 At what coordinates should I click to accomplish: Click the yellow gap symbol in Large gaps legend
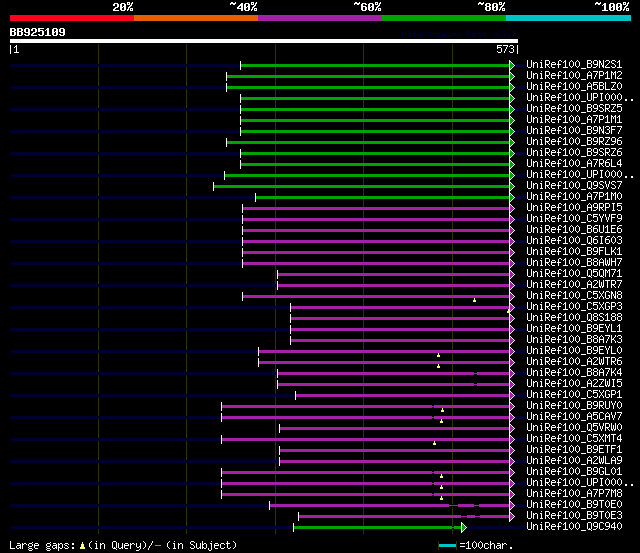(82, 546)
